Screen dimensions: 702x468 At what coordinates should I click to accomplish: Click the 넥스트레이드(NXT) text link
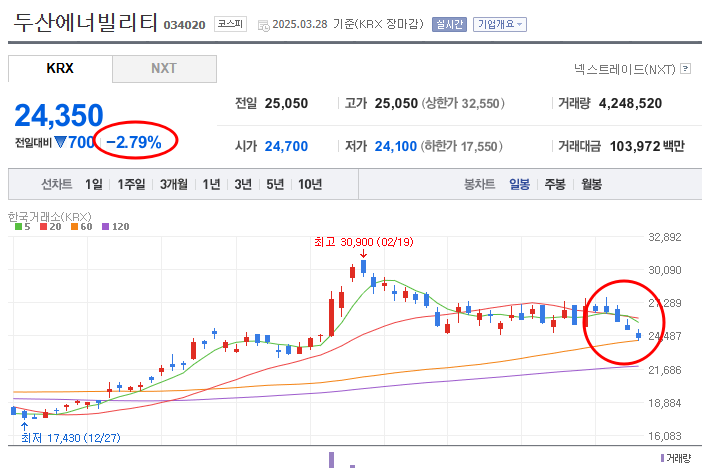tap(625, 69)
